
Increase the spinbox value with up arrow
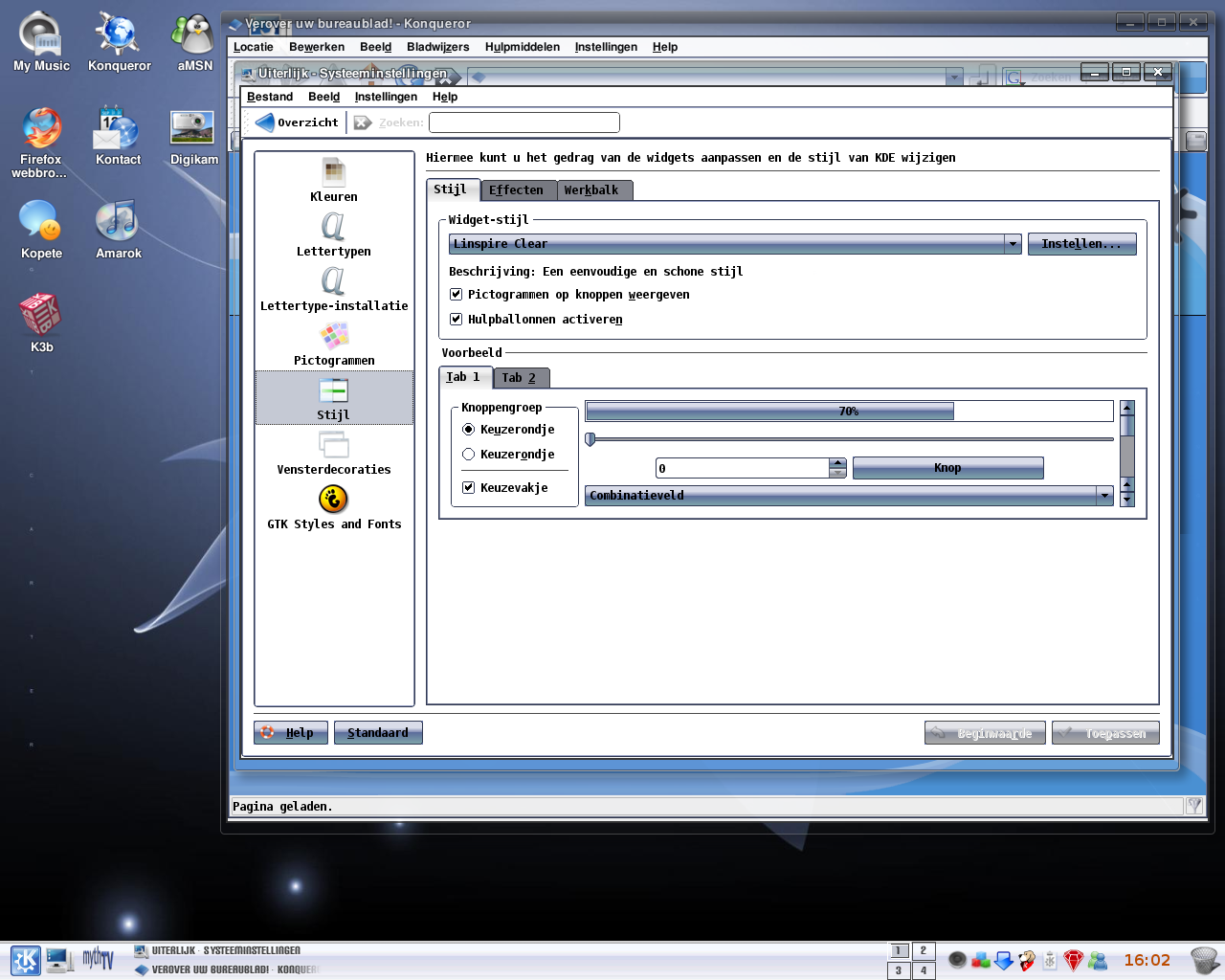coord(838,463)
